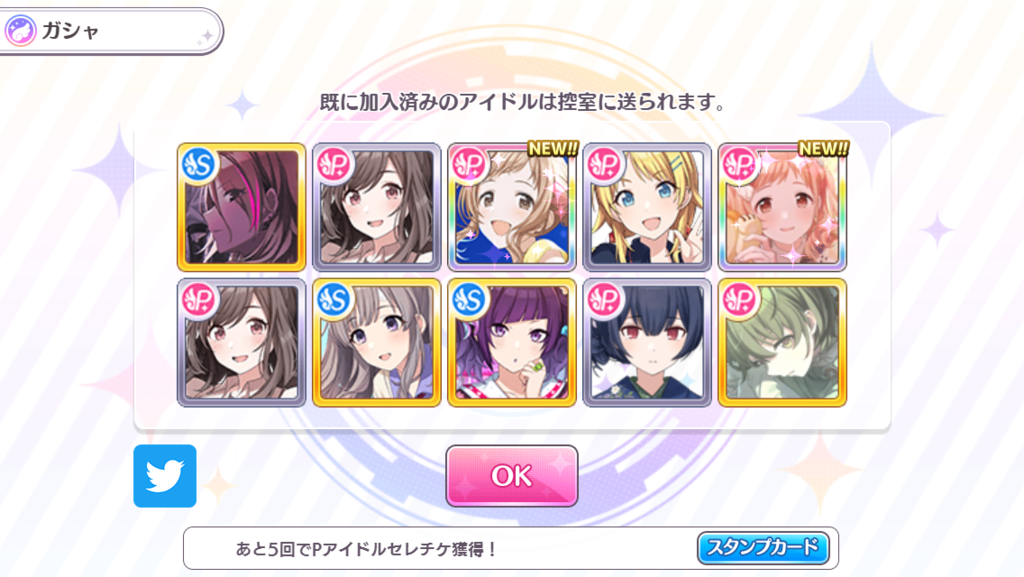Click the NEW!! label on the orange-haired card

[x=823, y=149]
